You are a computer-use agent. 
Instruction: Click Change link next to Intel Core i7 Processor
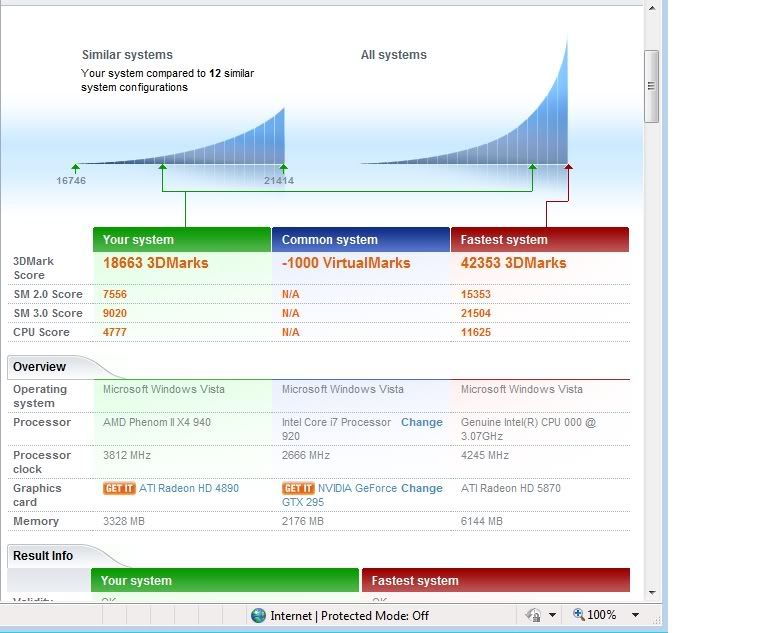[421, 422]
